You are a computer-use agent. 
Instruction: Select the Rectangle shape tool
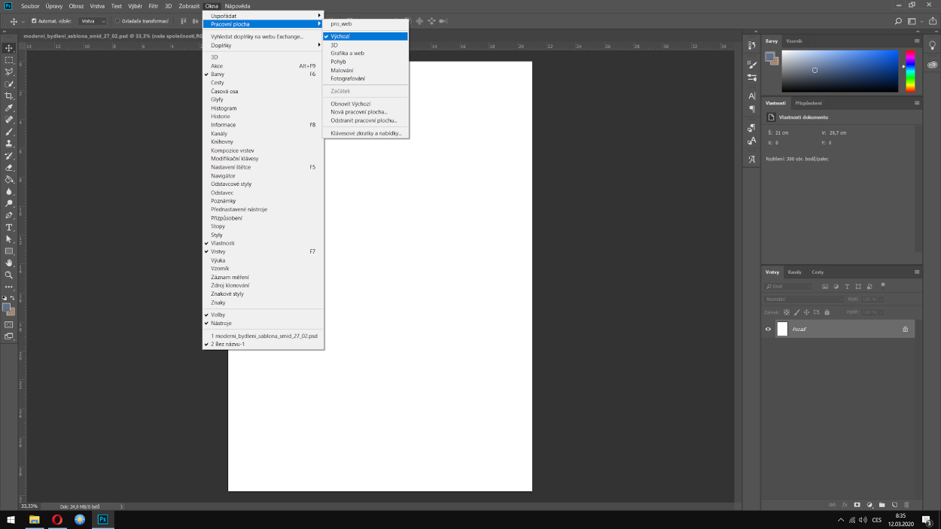click(x=9, y=251)
